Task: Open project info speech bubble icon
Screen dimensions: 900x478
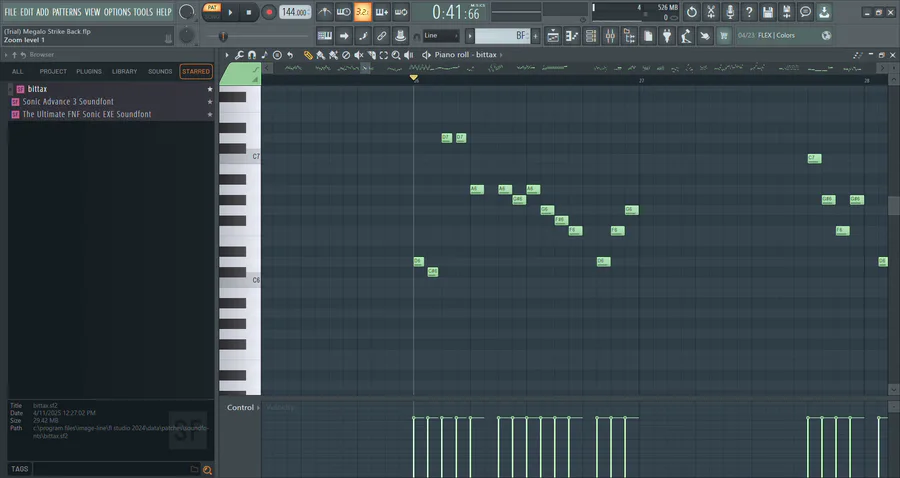Action: 805,12
